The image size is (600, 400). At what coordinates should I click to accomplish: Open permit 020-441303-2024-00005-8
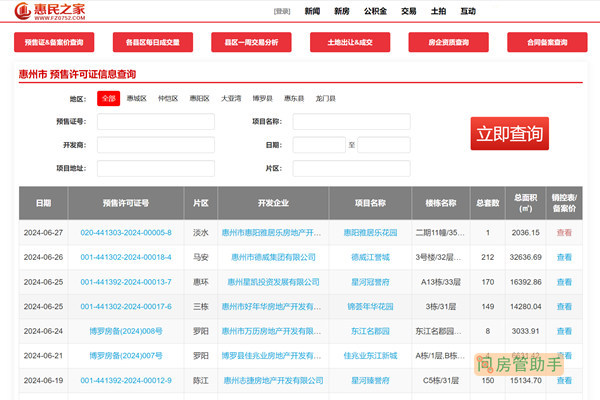click(x=126, y=233)
